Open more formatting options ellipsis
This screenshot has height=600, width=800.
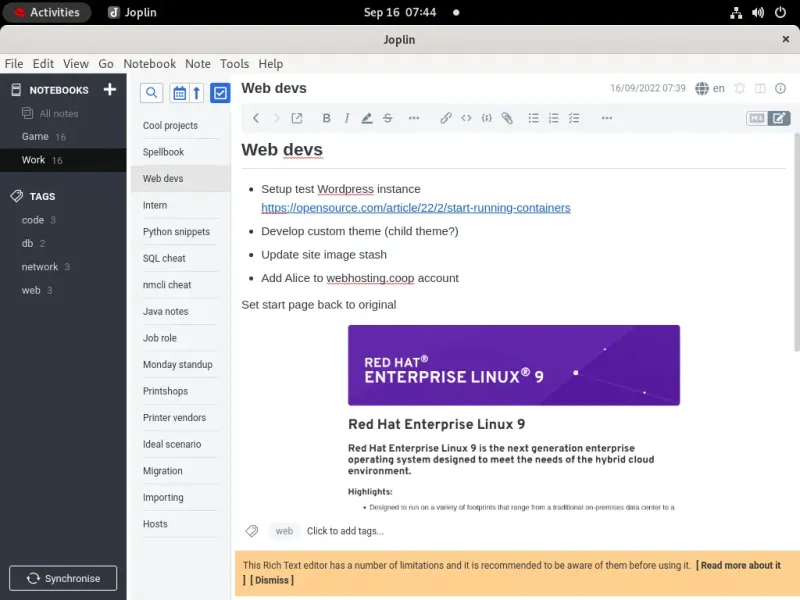pos(414,118)
